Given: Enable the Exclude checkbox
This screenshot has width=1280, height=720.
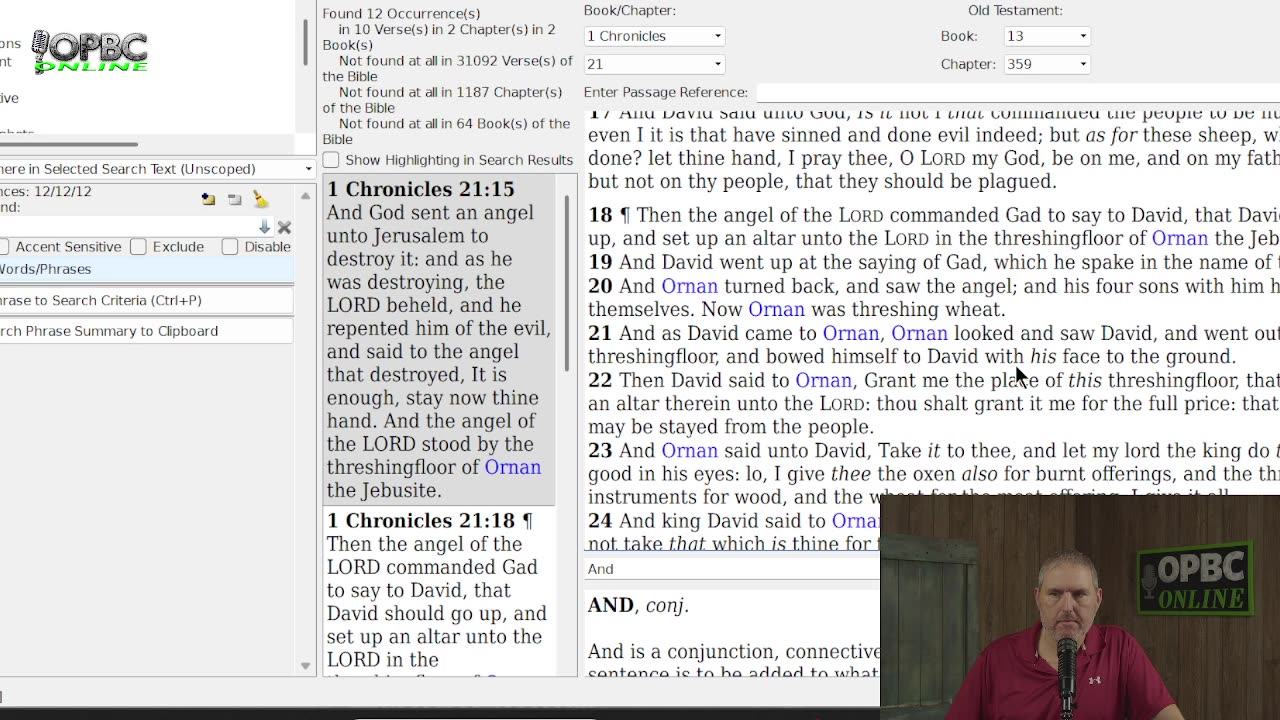Looking at the screenshot, I should point(138,247).
